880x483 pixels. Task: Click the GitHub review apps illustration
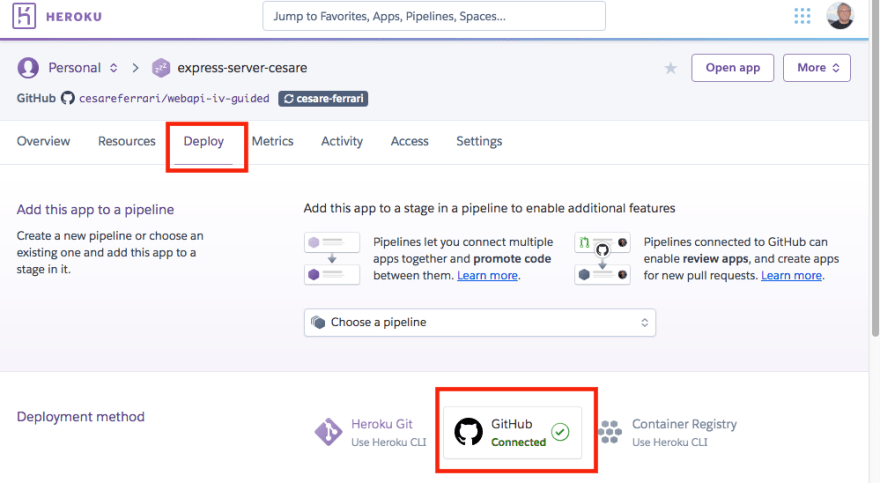(x=602, y=259)
